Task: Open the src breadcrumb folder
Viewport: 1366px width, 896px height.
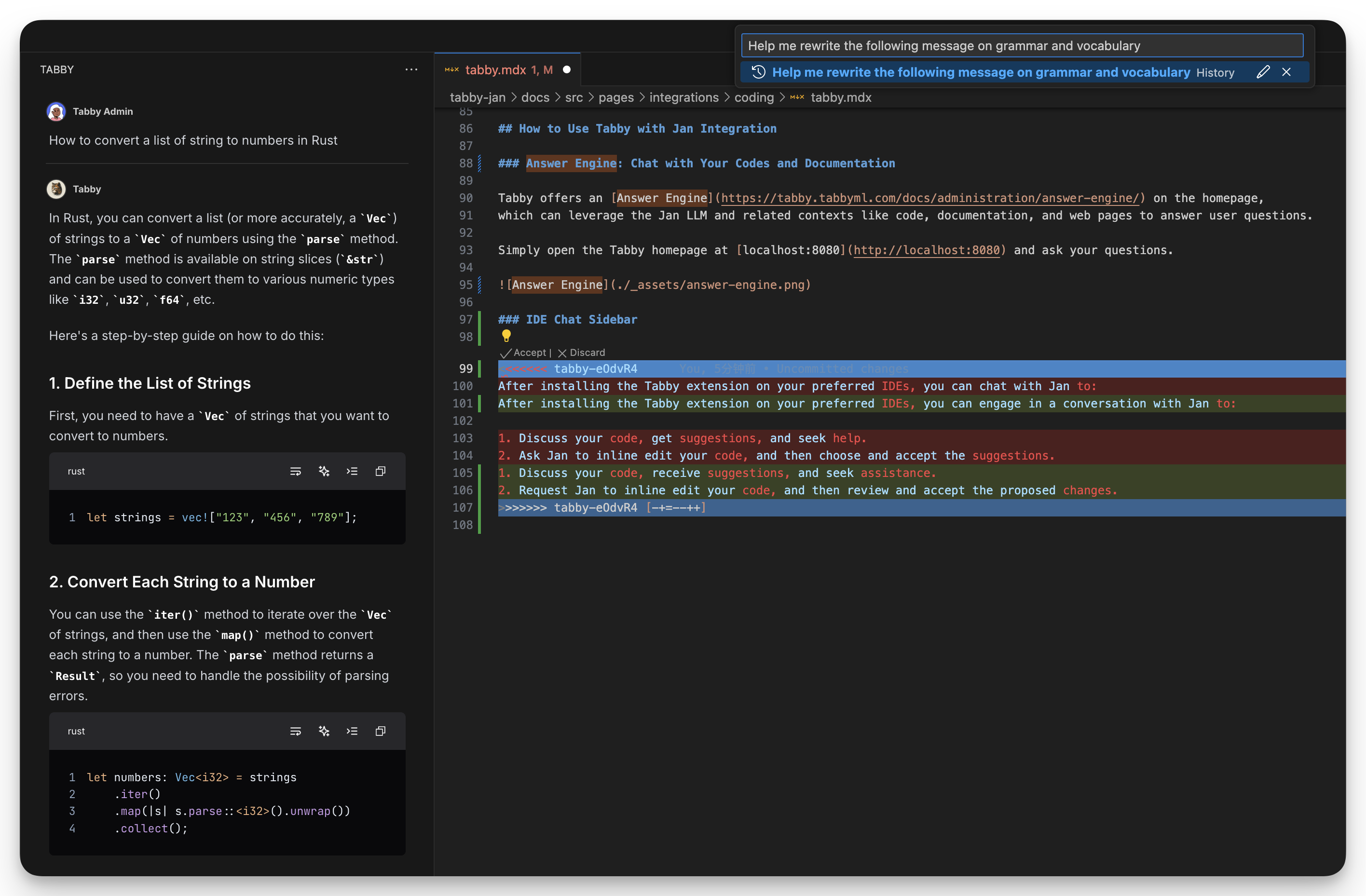Action: point(574,97)
